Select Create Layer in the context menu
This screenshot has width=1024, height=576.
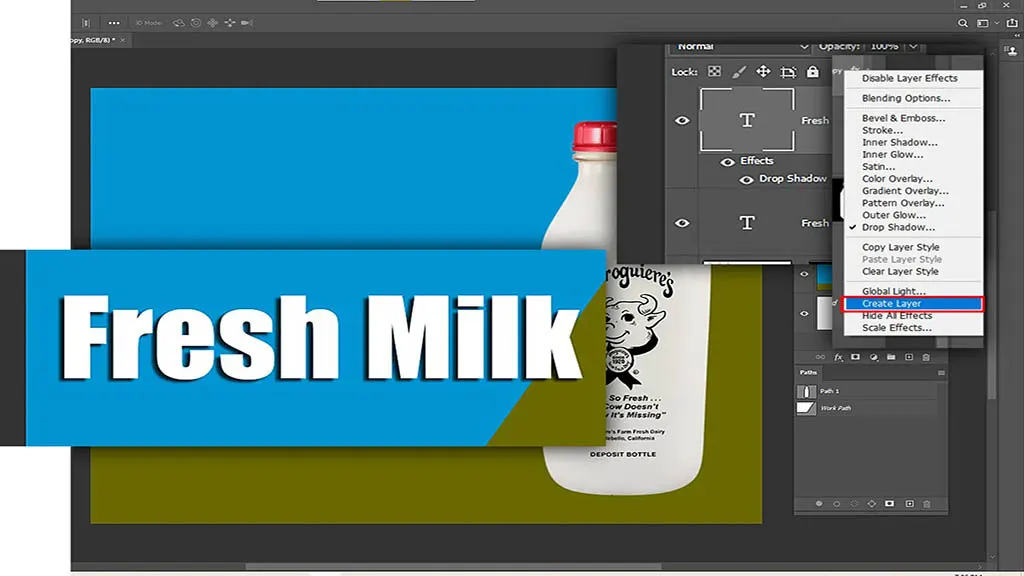(913, 304)
